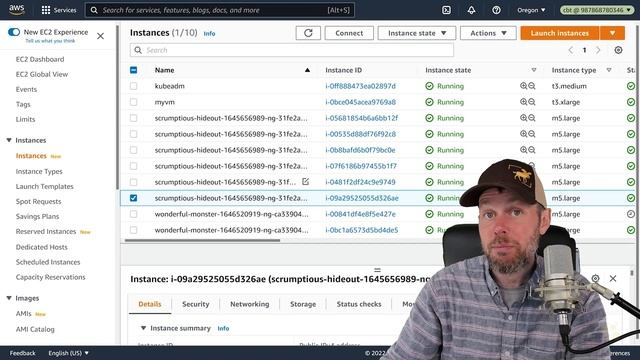Check the row for i-00841df4e8f5e427e
640x360 pixels.
pos(133,213)
